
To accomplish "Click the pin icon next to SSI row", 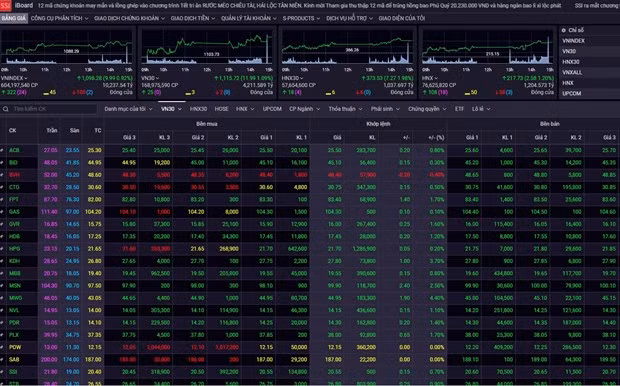I will pyautogui.click(x=2, y=372).
